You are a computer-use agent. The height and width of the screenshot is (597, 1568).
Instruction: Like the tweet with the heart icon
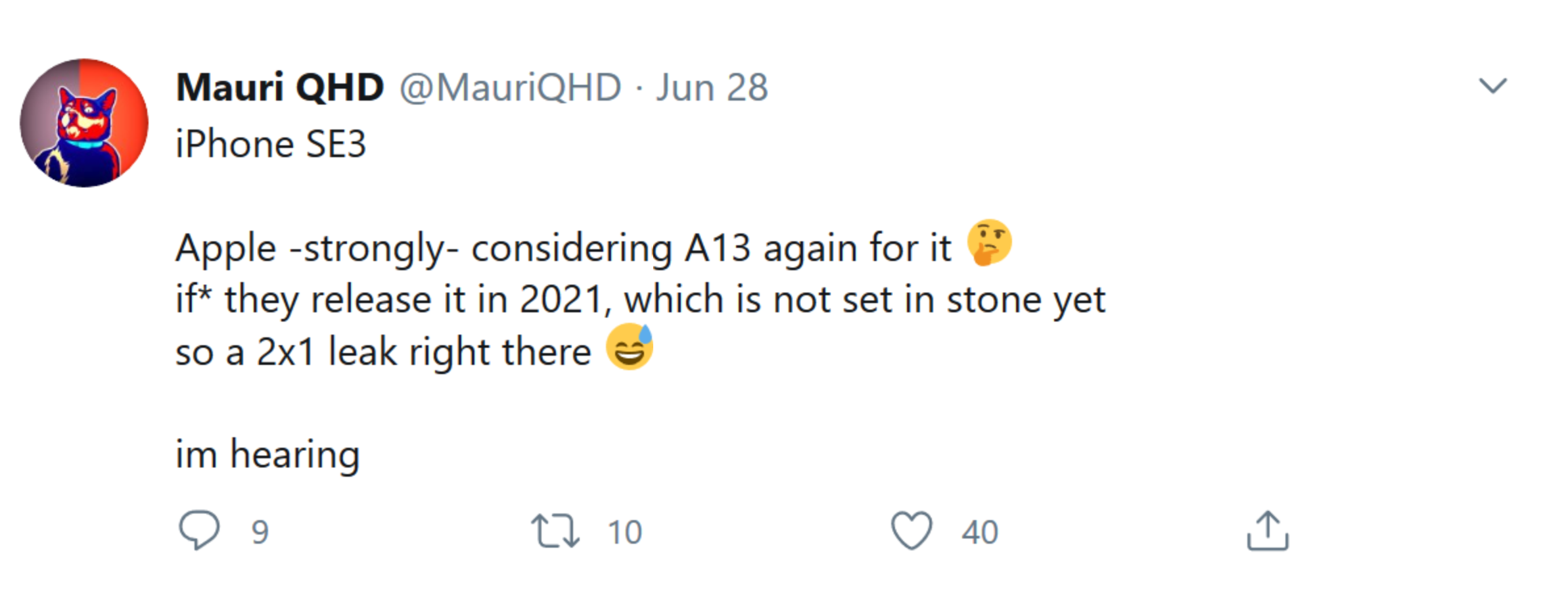[911, 531]
